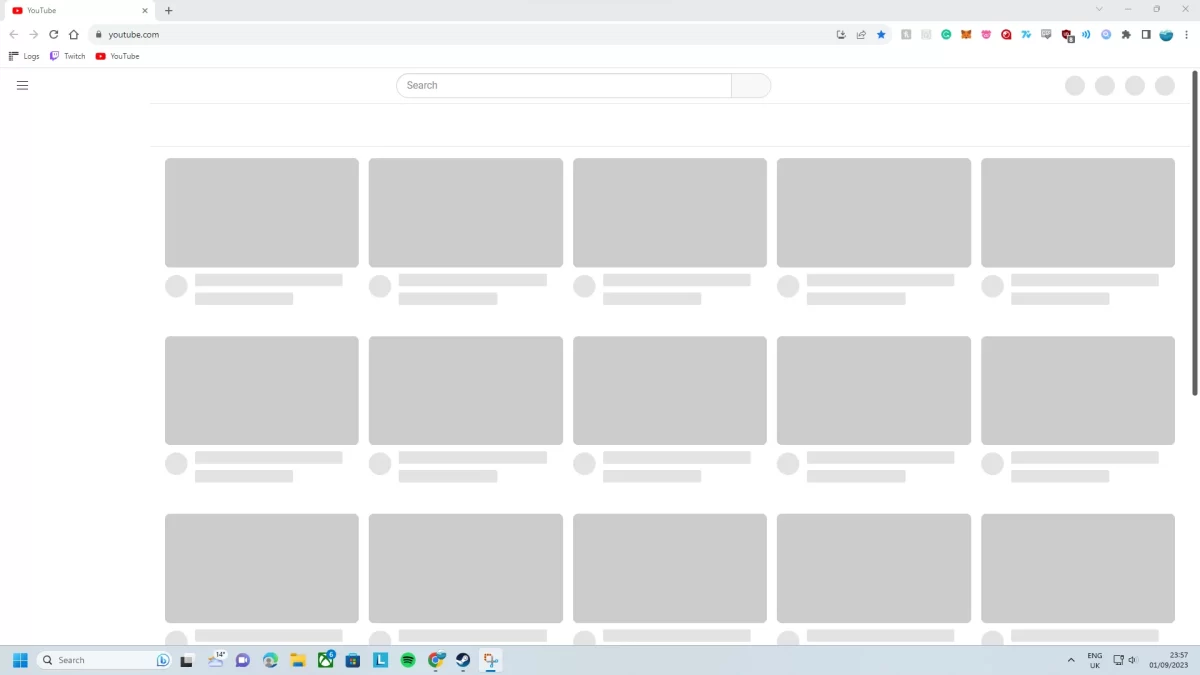Expand hidden icons in the system tray
This screenshot has width=1200, height=675.
click(1070, 660)
